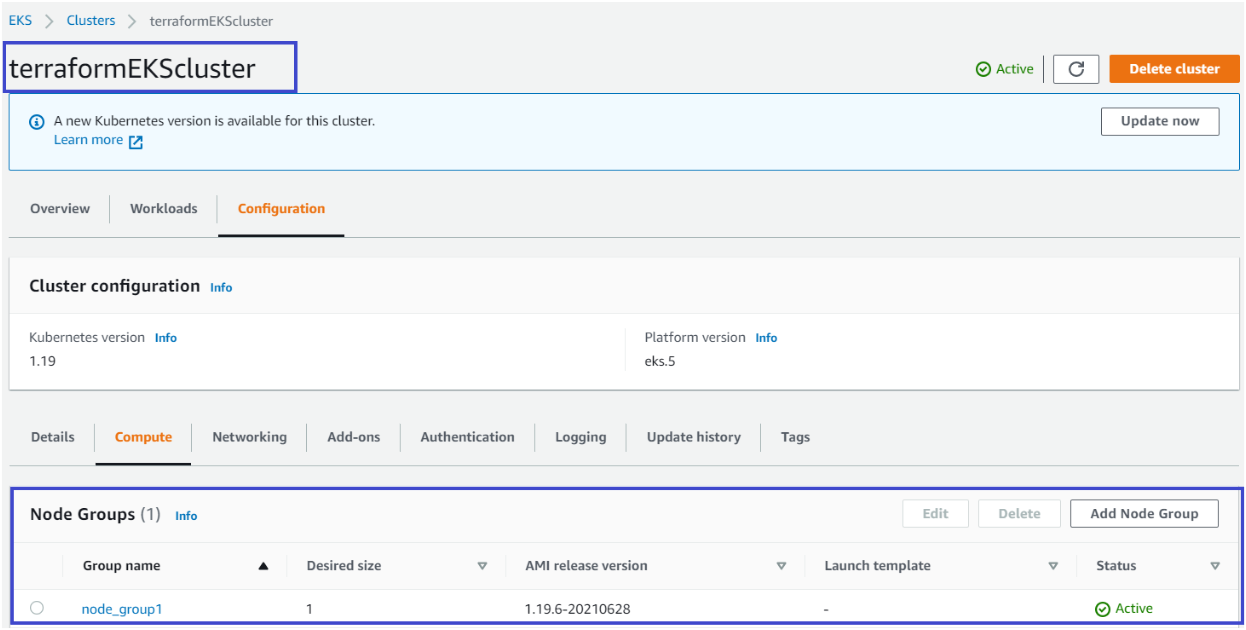The width and height of the screenshot is (1246, 630).
Task: Open the Add-ons sub-tab
Action: 354,437
